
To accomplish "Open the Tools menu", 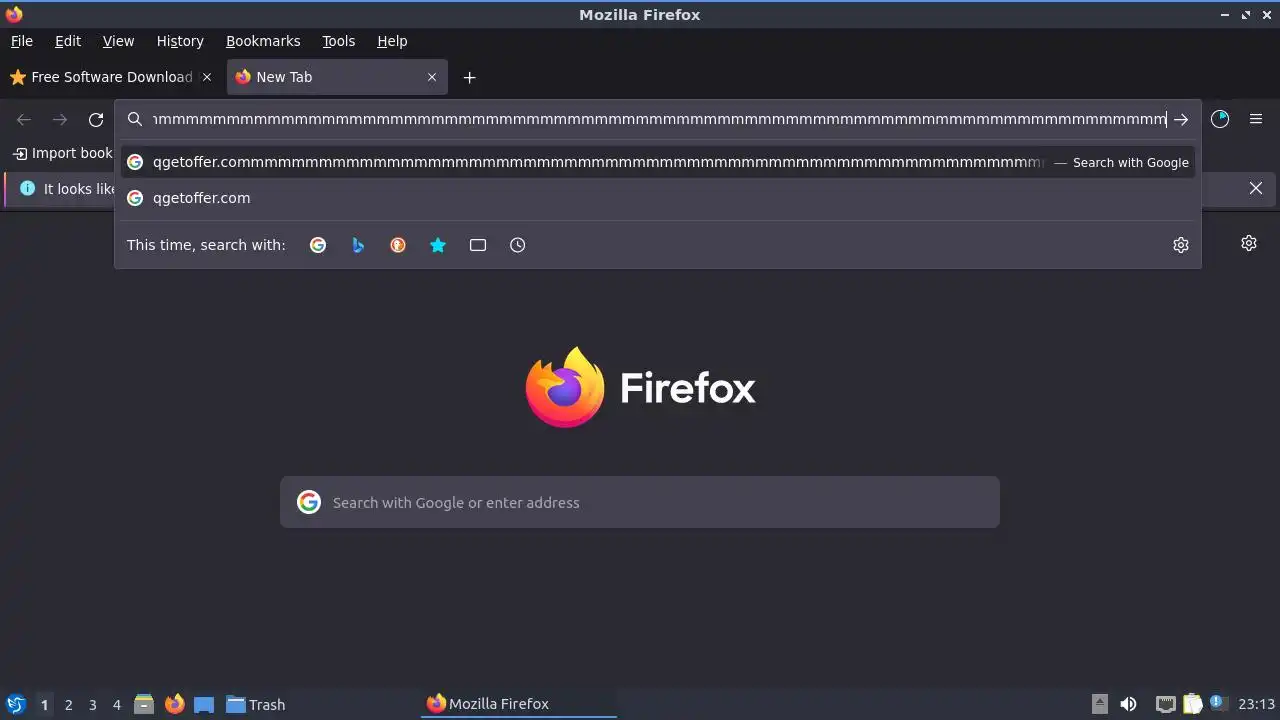I will [339, 41].
